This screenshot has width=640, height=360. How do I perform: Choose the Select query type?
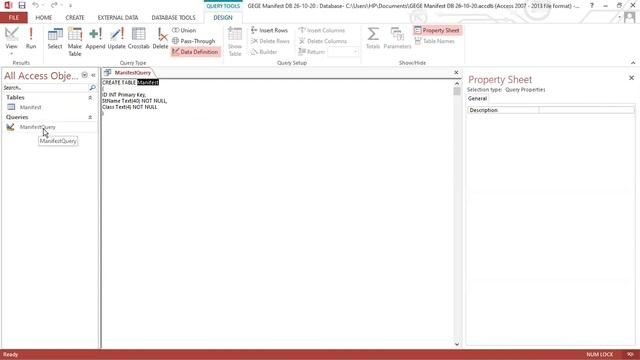pos(55,38)
